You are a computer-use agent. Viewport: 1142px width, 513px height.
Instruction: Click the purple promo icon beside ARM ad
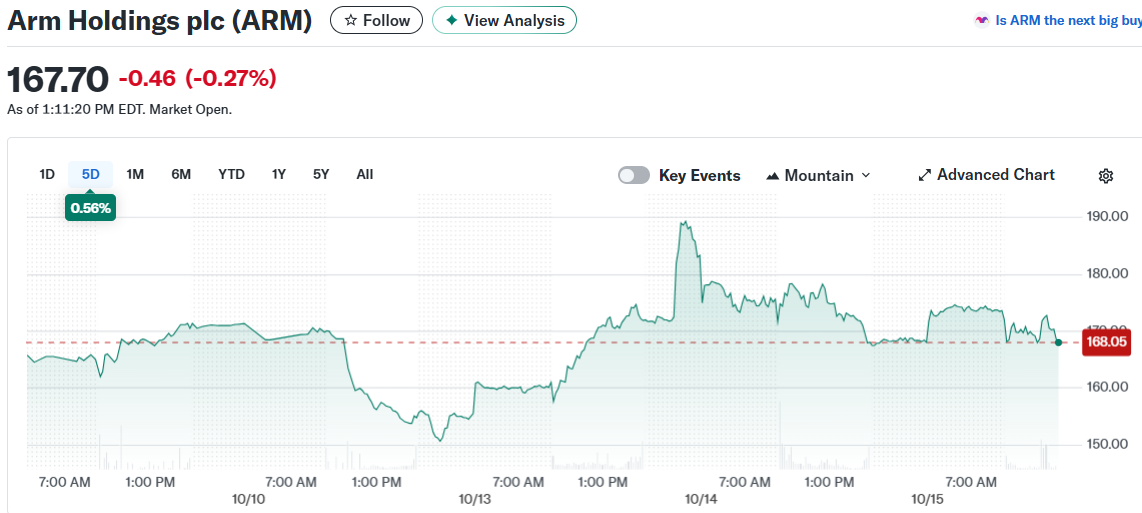982,20
